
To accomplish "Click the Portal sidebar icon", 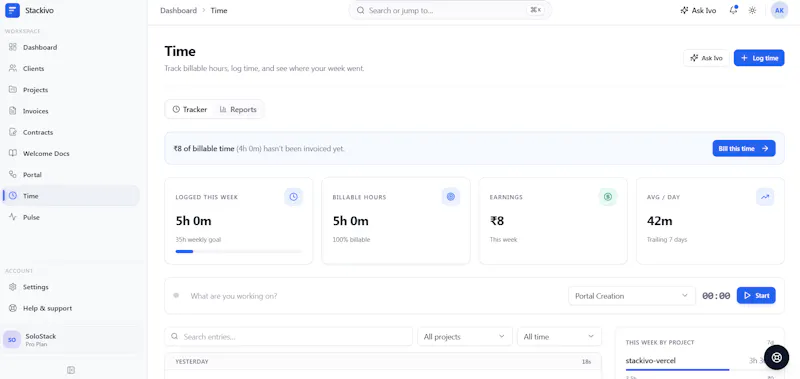I will click(13, 174).
